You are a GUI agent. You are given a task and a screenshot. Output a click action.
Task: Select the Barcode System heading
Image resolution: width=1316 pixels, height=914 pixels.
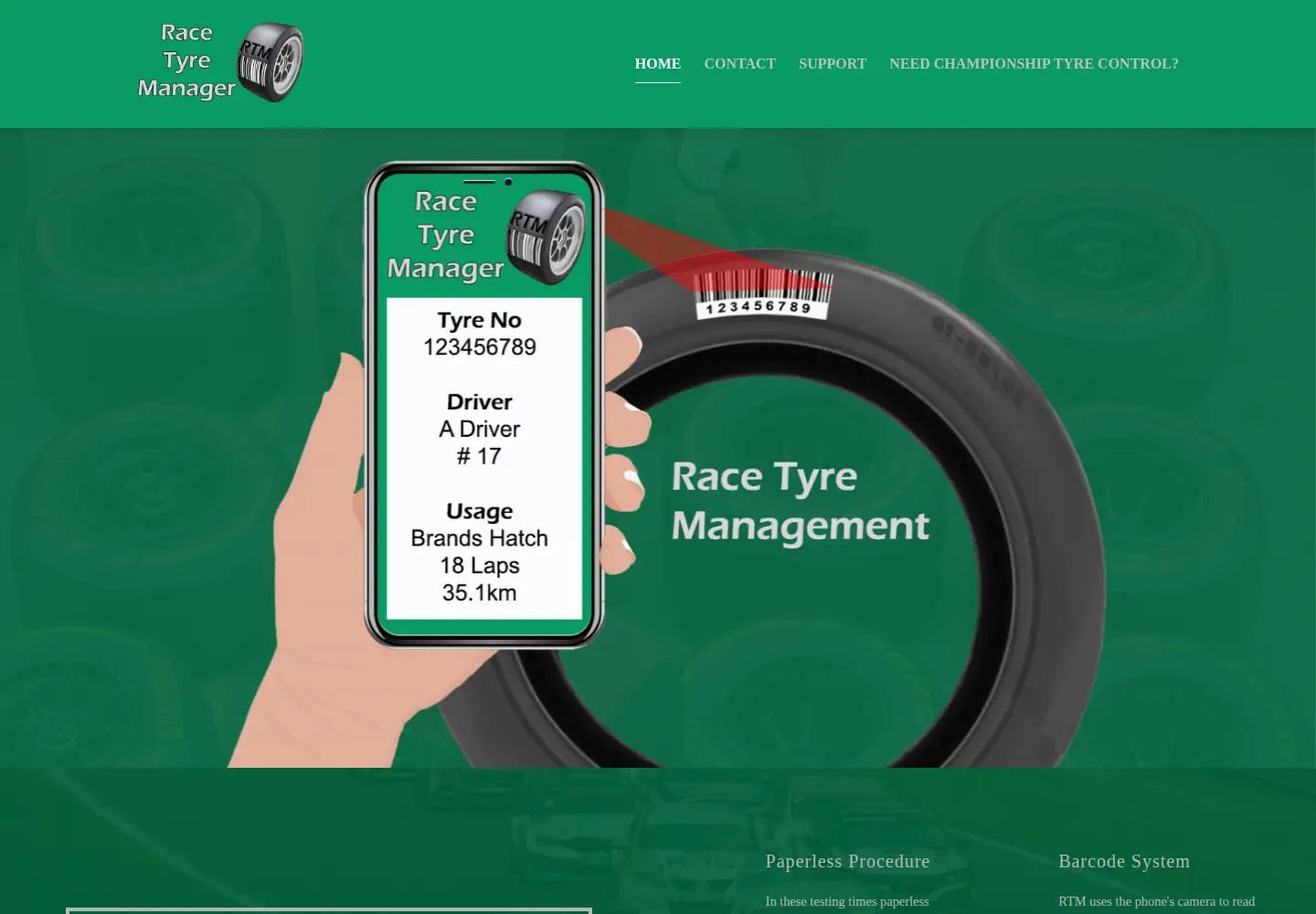[x=1124, y=861]
